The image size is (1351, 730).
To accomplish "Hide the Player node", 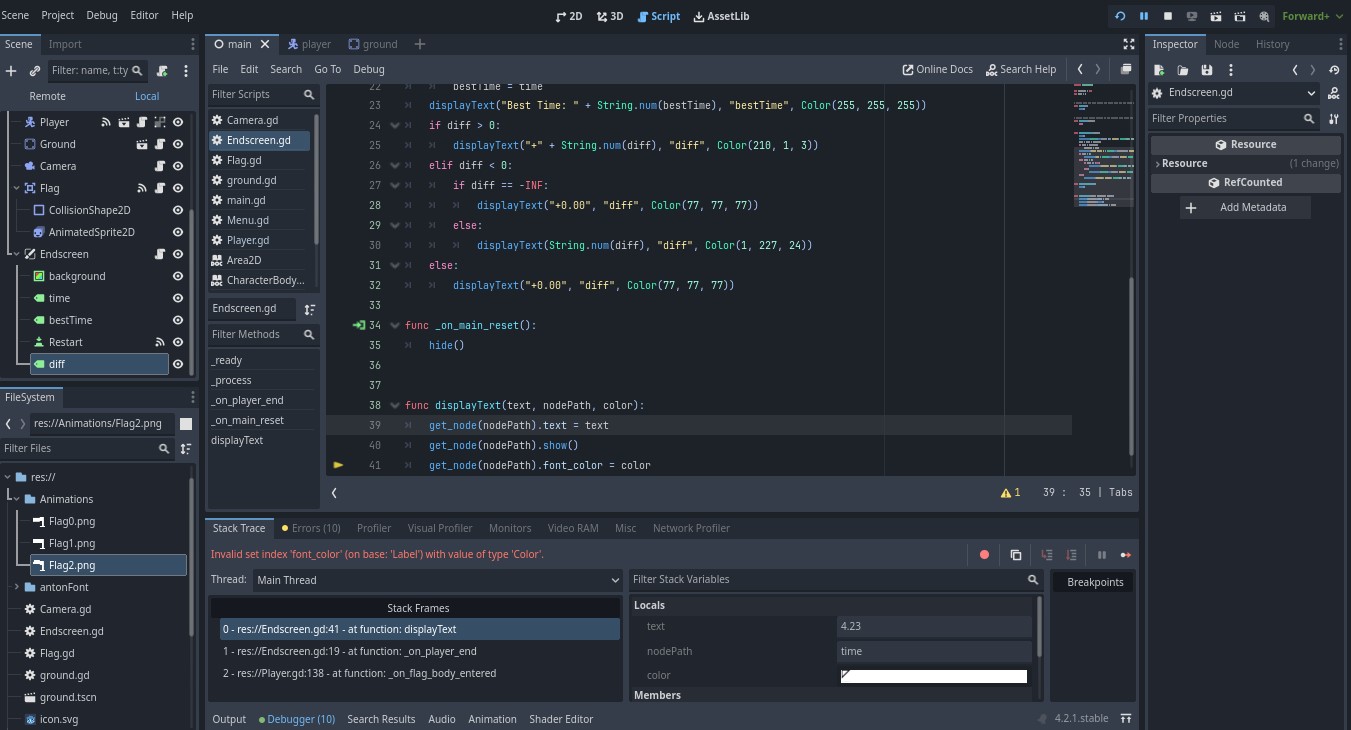I will click(x=178, y=122).
